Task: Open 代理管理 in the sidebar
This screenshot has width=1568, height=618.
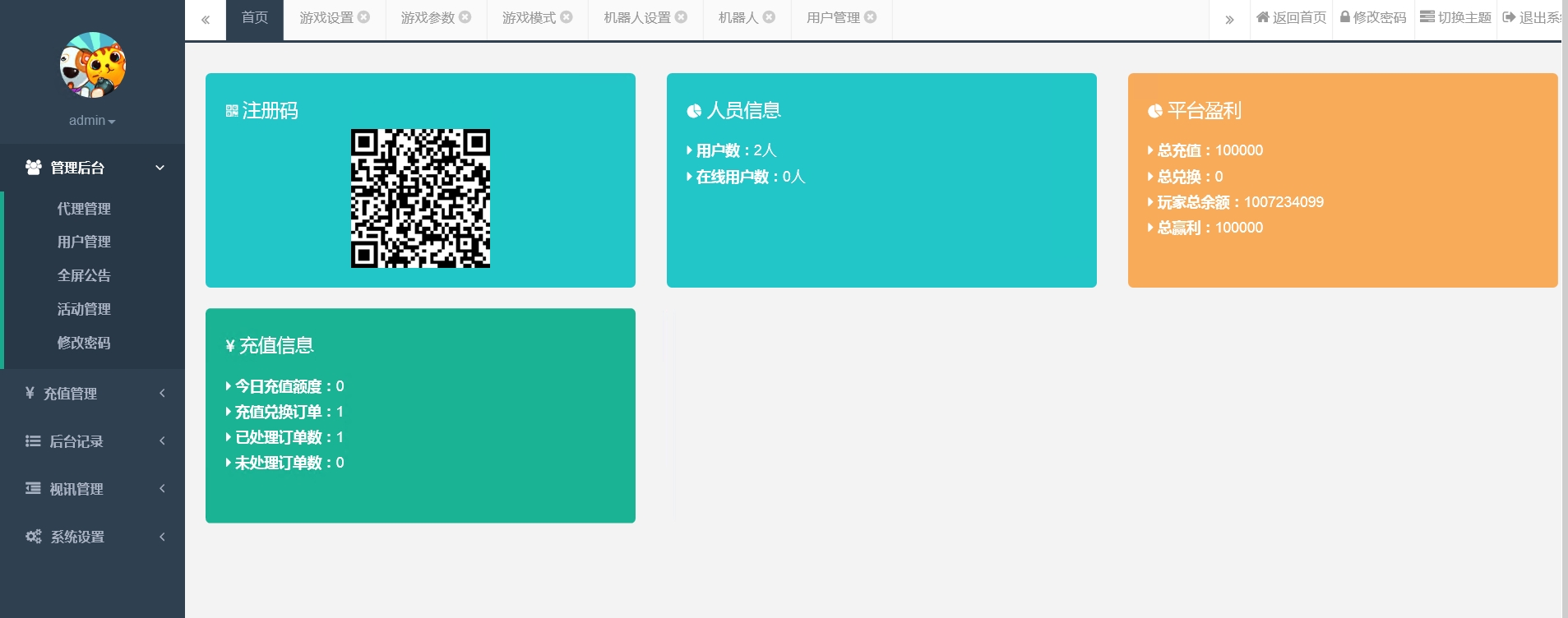Action: tap(84, 209)
